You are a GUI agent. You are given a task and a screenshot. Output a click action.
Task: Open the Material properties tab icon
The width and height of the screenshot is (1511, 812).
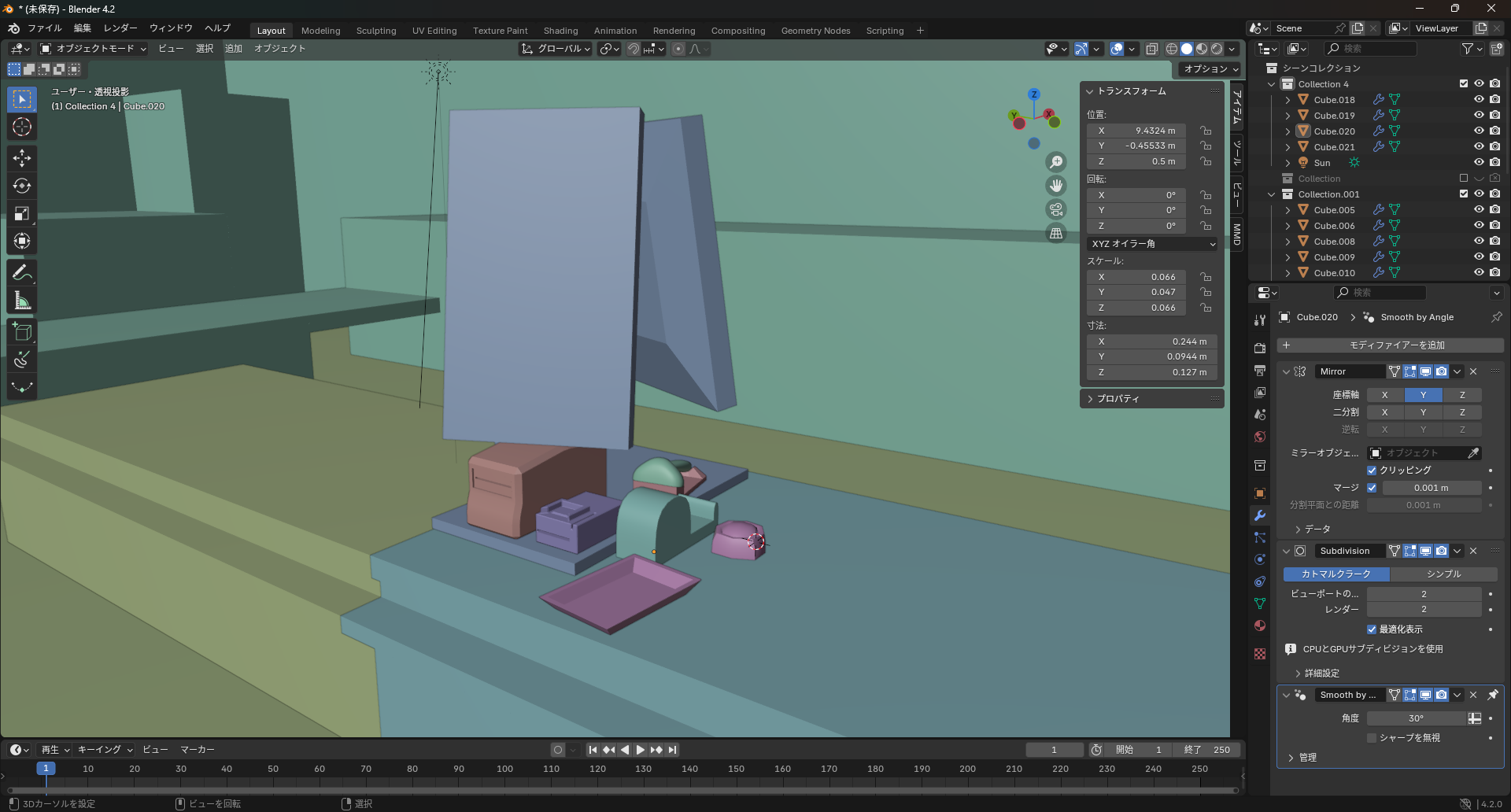(x=1260, y=626)
